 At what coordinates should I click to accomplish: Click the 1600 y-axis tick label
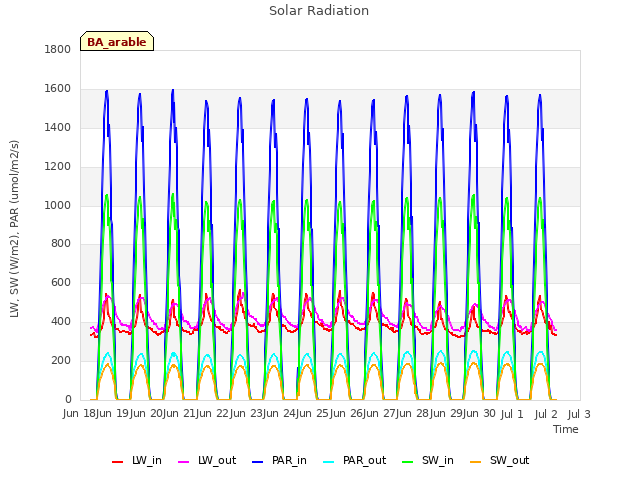(x=58, y=89)
